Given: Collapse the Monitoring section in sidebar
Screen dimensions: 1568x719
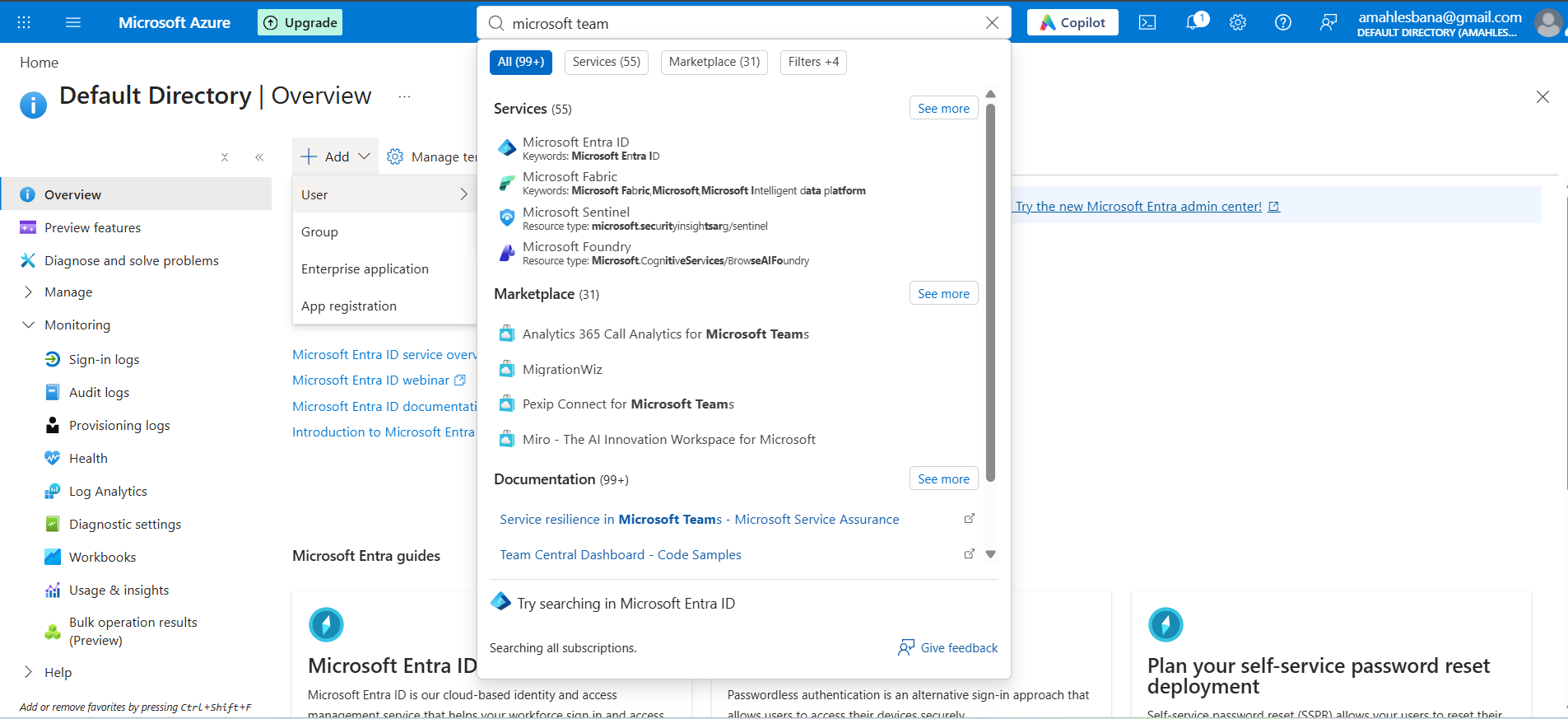Looking at the screenshot, I should click(28, 325).
